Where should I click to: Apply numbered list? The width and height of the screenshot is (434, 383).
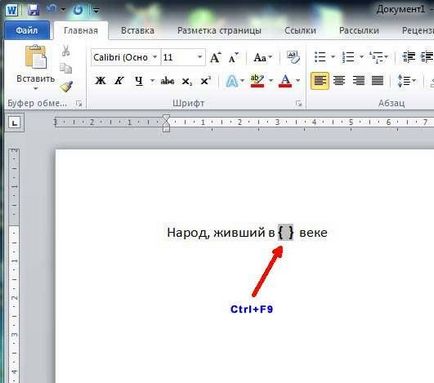click(348, 57)
